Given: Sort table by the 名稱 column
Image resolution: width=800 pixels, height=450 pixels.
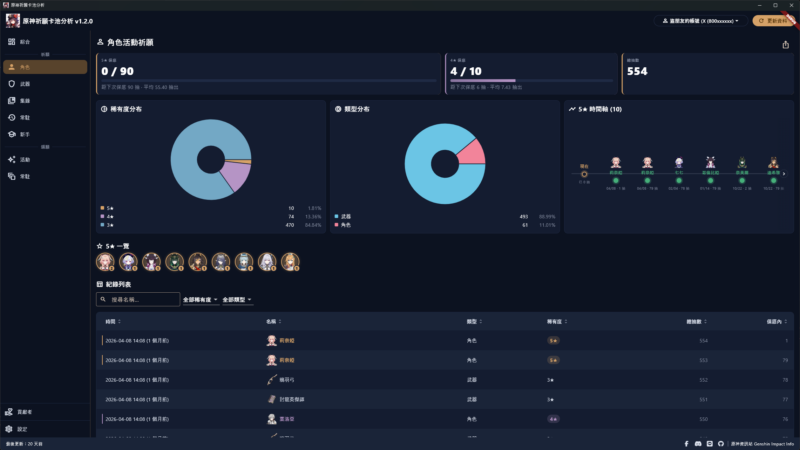Looking at the screenshot, I should pyautogui.click(x=273, y=321).
